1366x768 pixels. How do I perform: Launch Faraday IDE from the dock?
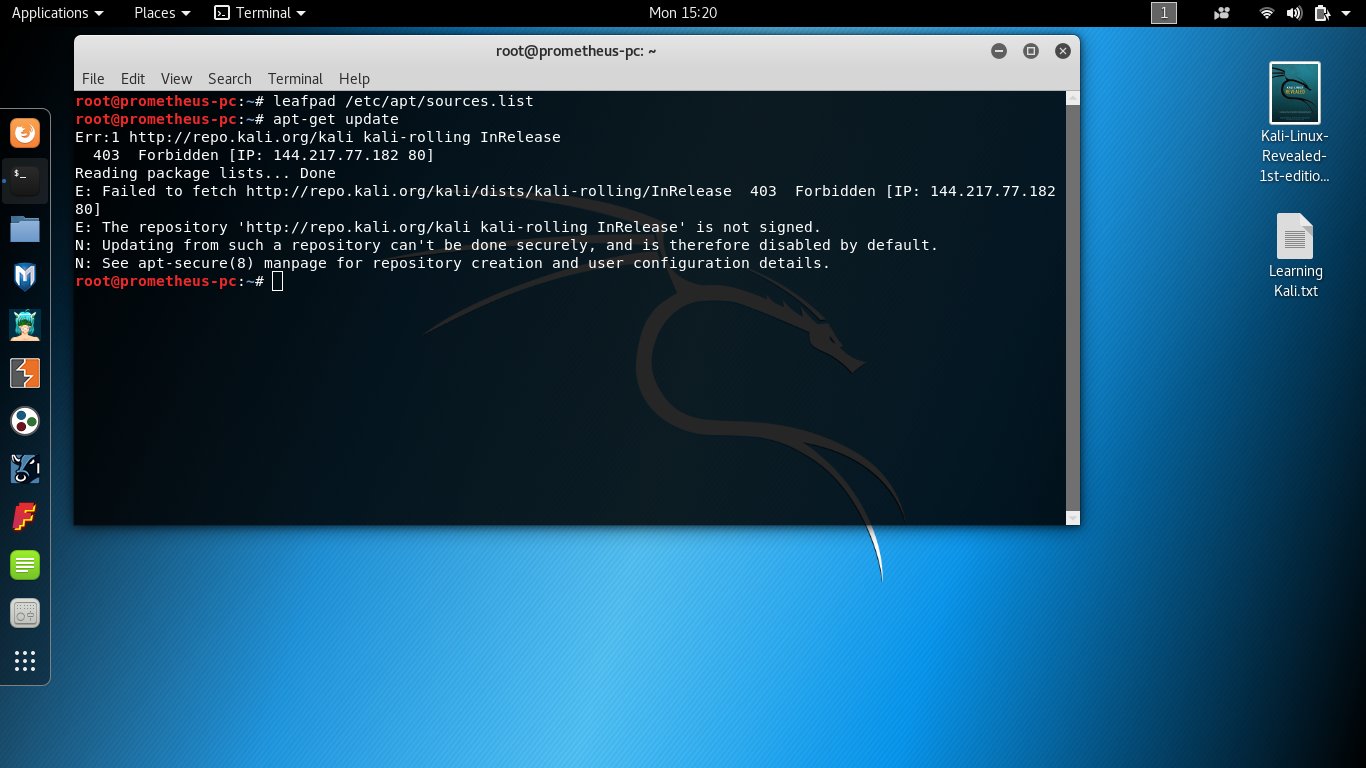point(25,517)
